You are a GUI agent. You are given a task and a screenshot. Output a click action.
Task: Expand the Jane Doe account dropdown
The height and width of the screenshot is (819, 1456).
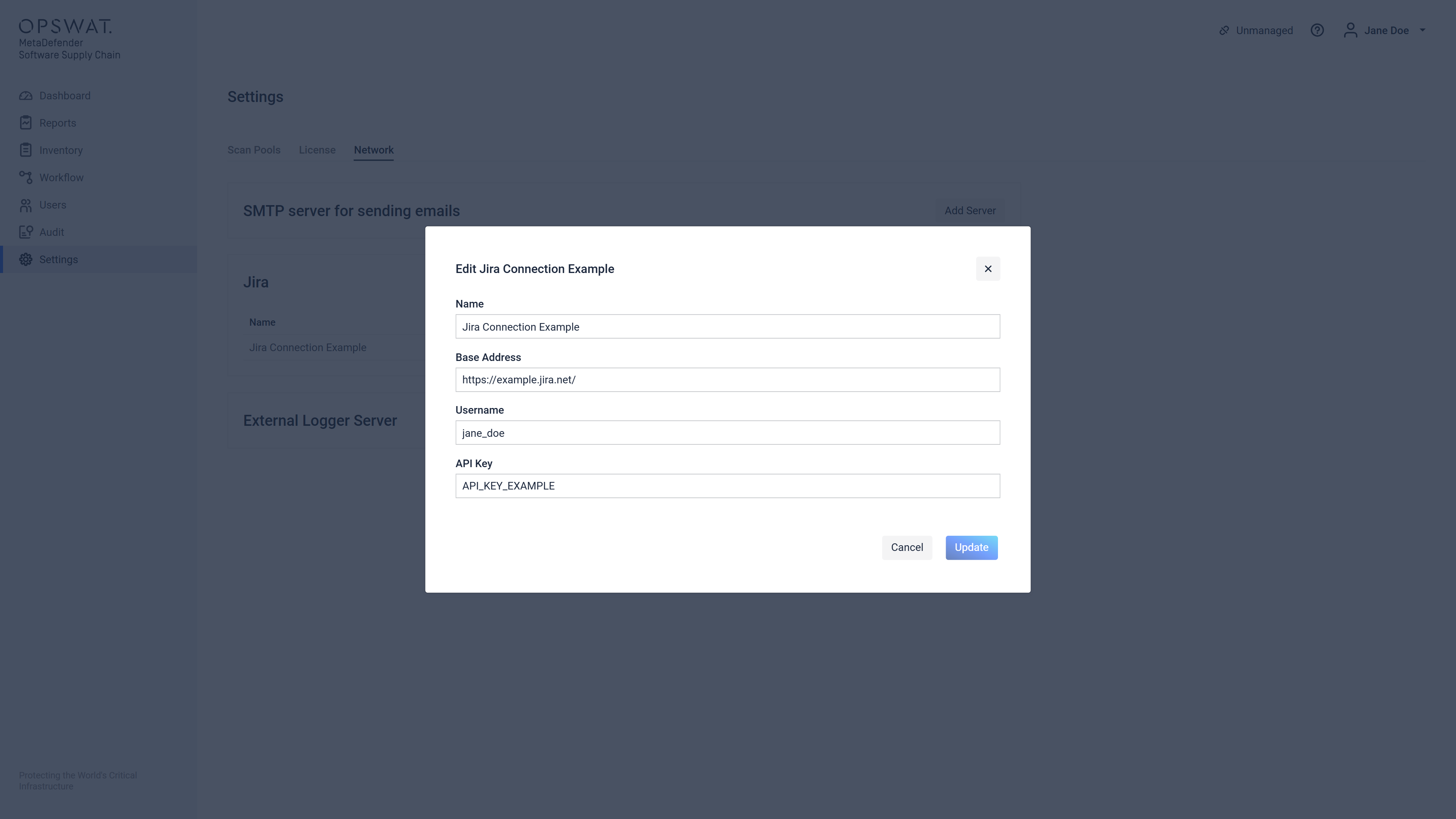[1422, 30]
